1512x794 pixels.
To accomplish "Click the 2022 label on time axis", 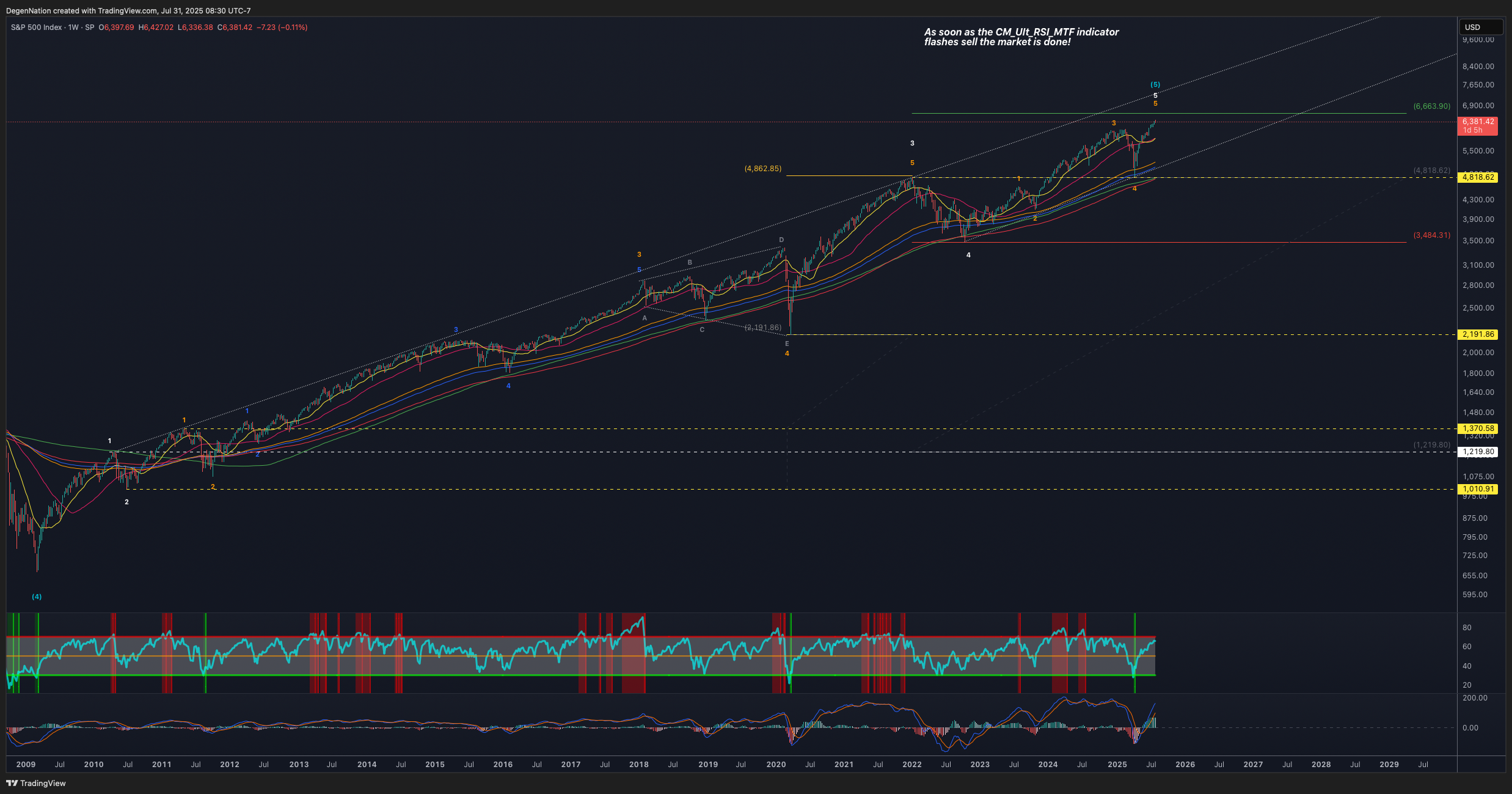I will click(x=912, y=764).
